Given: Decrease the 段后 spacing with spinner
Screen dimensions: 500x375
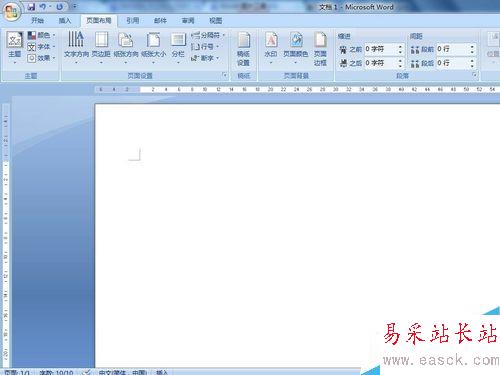Looking at the screenshot, I should pyautogui.click(x=472, y=66).
